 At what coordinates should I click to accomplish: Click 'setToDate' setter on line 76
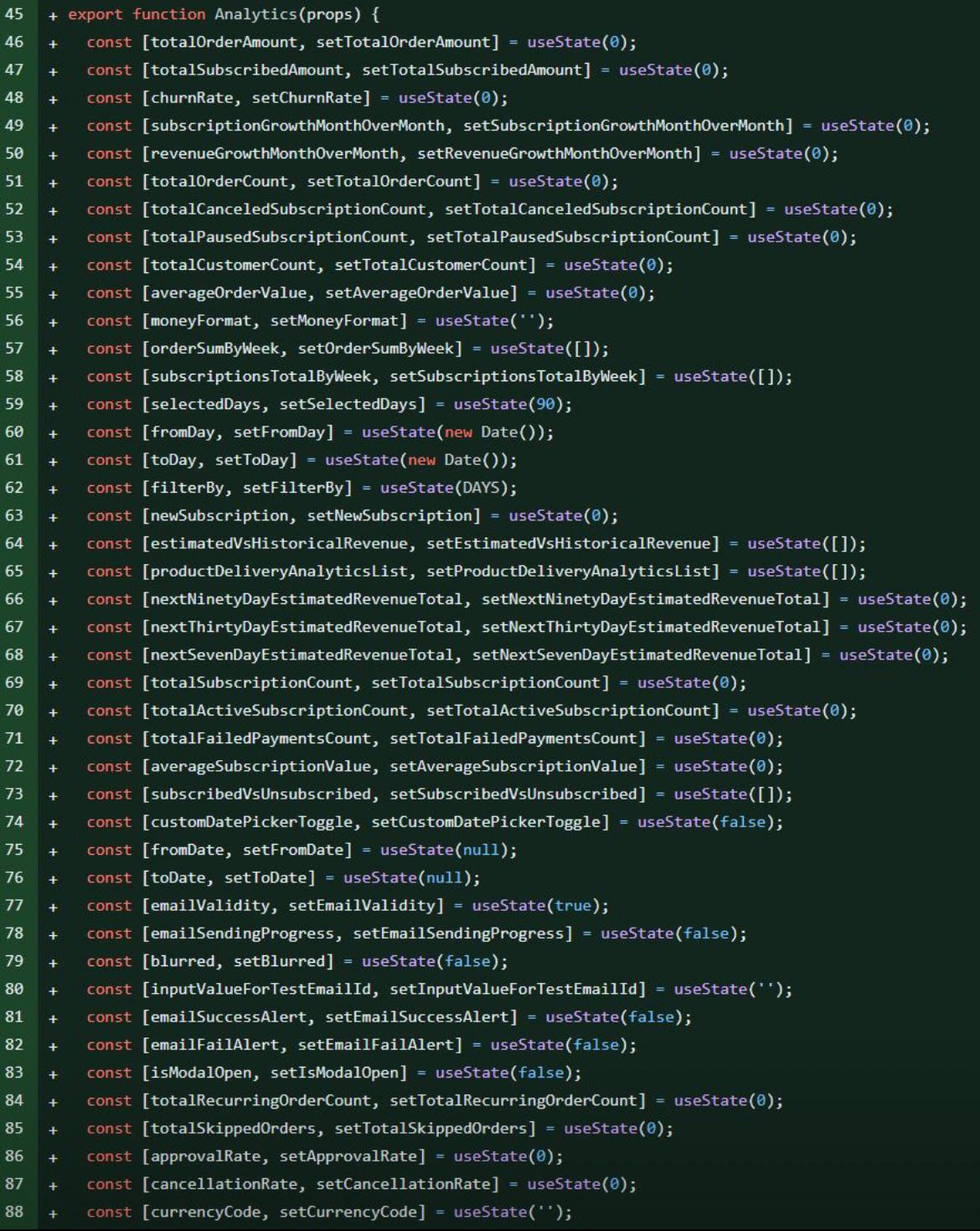coord(266,877)
